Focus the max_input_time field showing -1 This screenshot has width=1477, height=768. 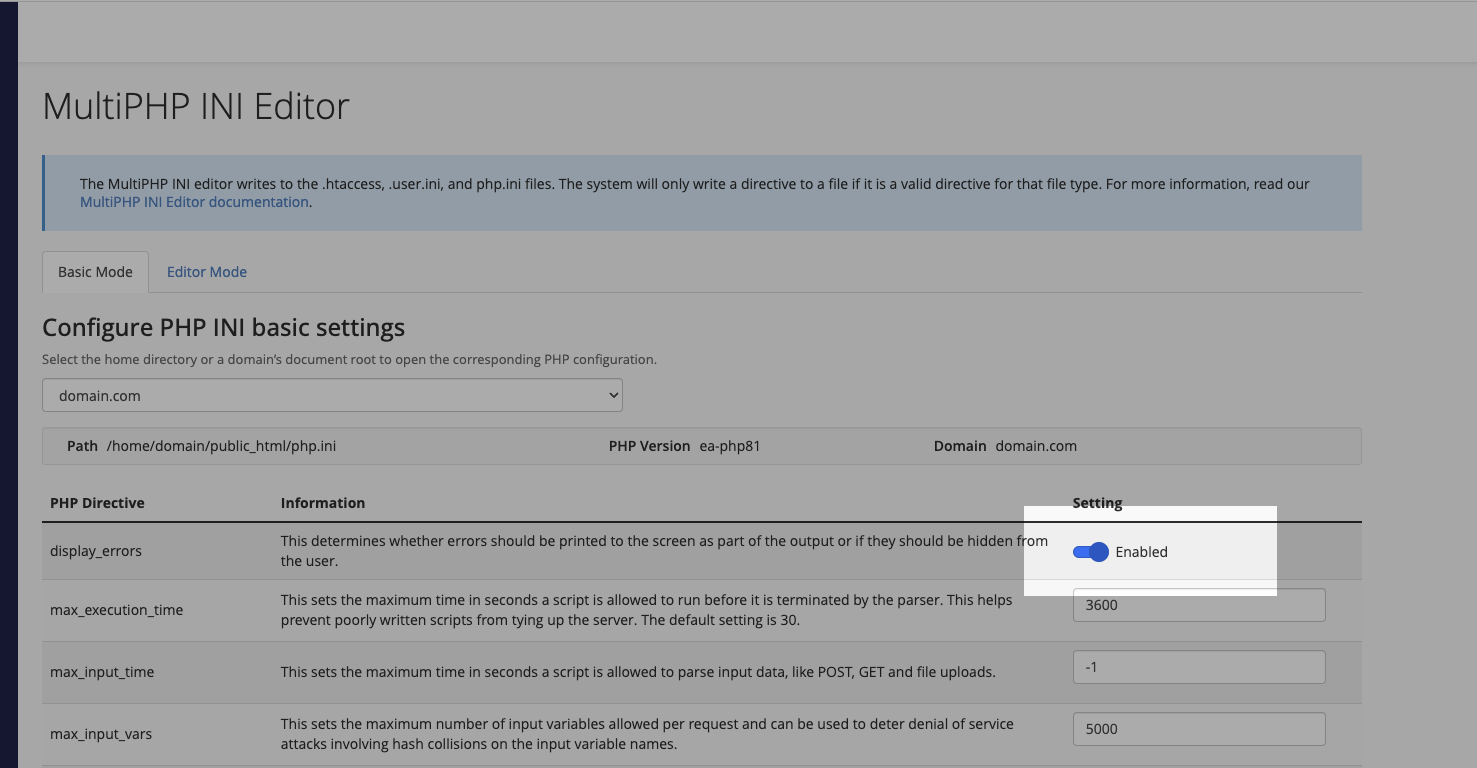pos(1198,667)
